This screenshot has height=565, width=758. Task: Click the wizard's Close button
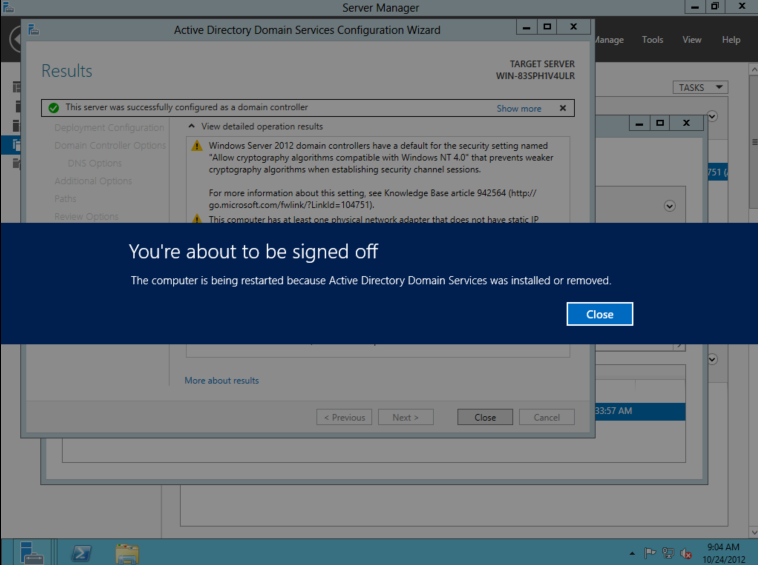tap(485, 417)
